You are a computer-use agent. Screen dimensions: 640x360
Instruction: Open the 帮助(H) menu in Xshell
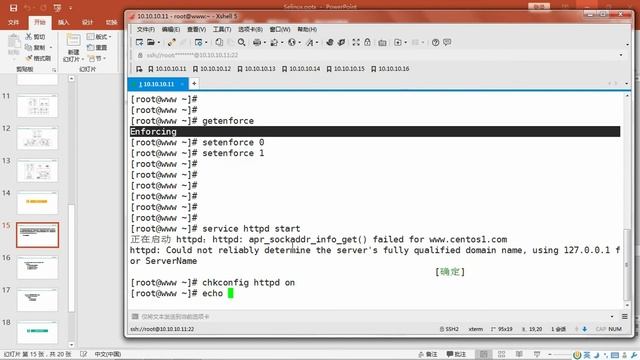(307, 29)
